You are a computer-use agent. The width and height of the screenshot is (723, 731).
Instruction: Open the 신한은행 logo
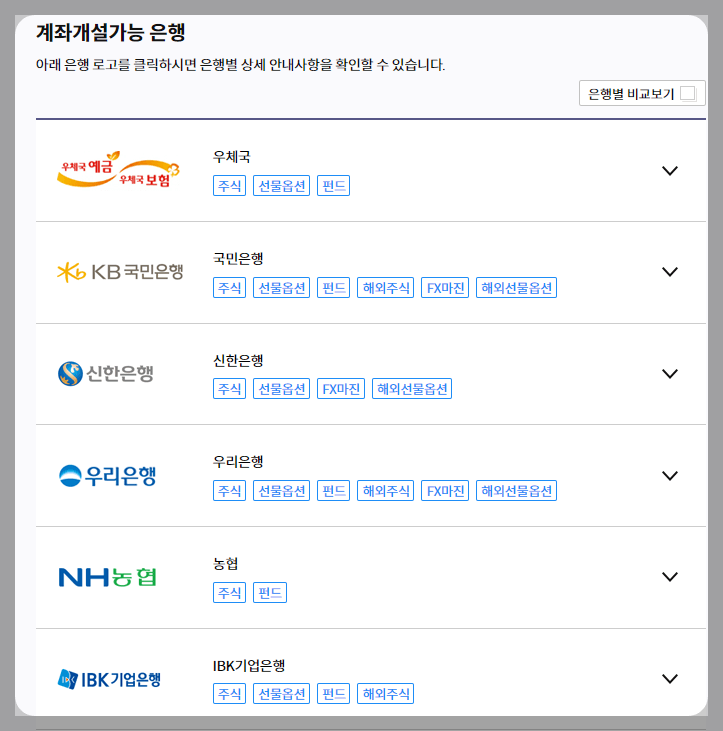[106, 373]
